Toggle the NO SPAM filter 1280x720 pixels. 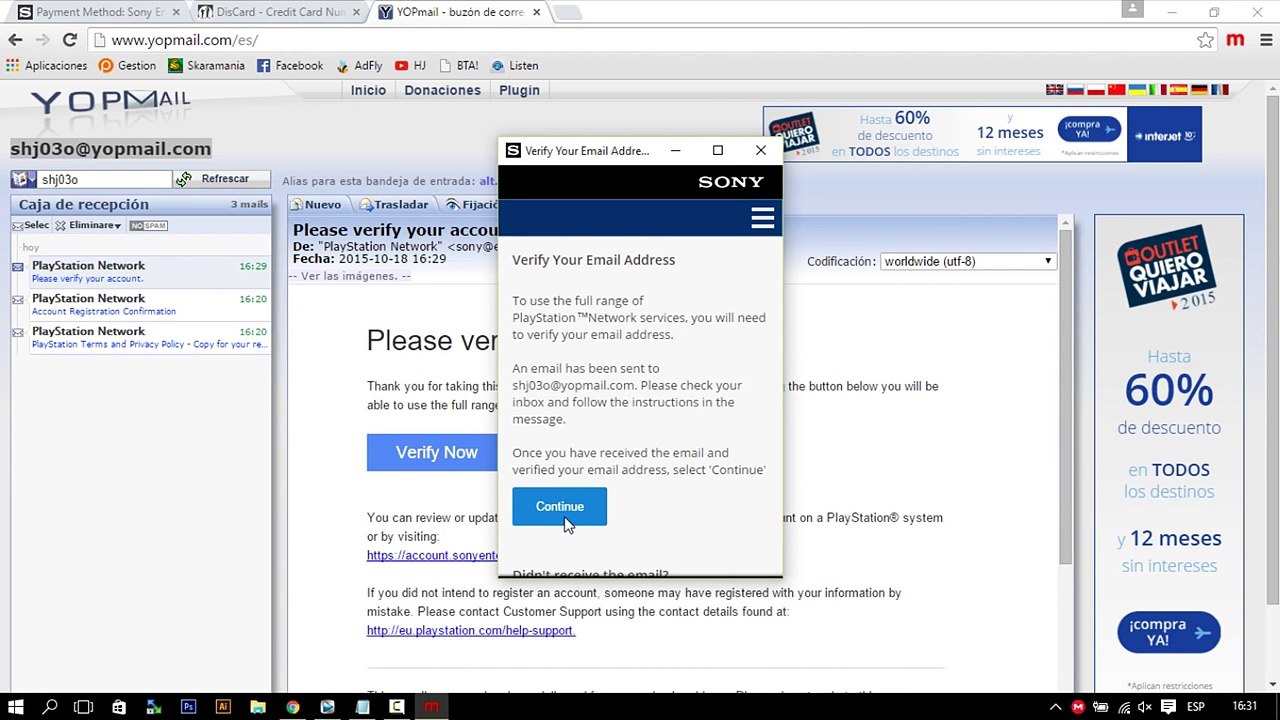point(148,225)
